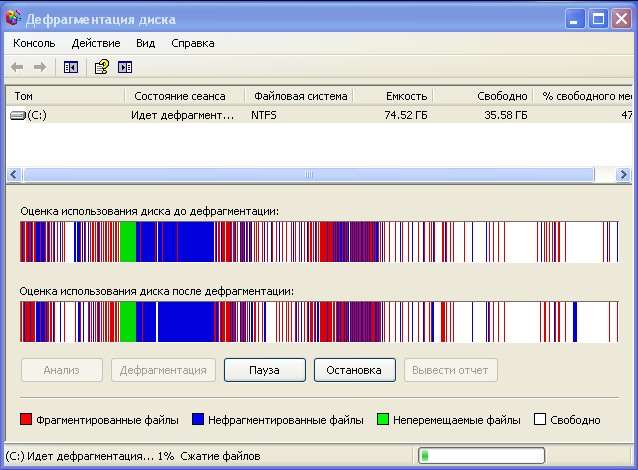Click the green unmovable files legend swatch
This screenshot has width=638, height=470.
point(383,419)
